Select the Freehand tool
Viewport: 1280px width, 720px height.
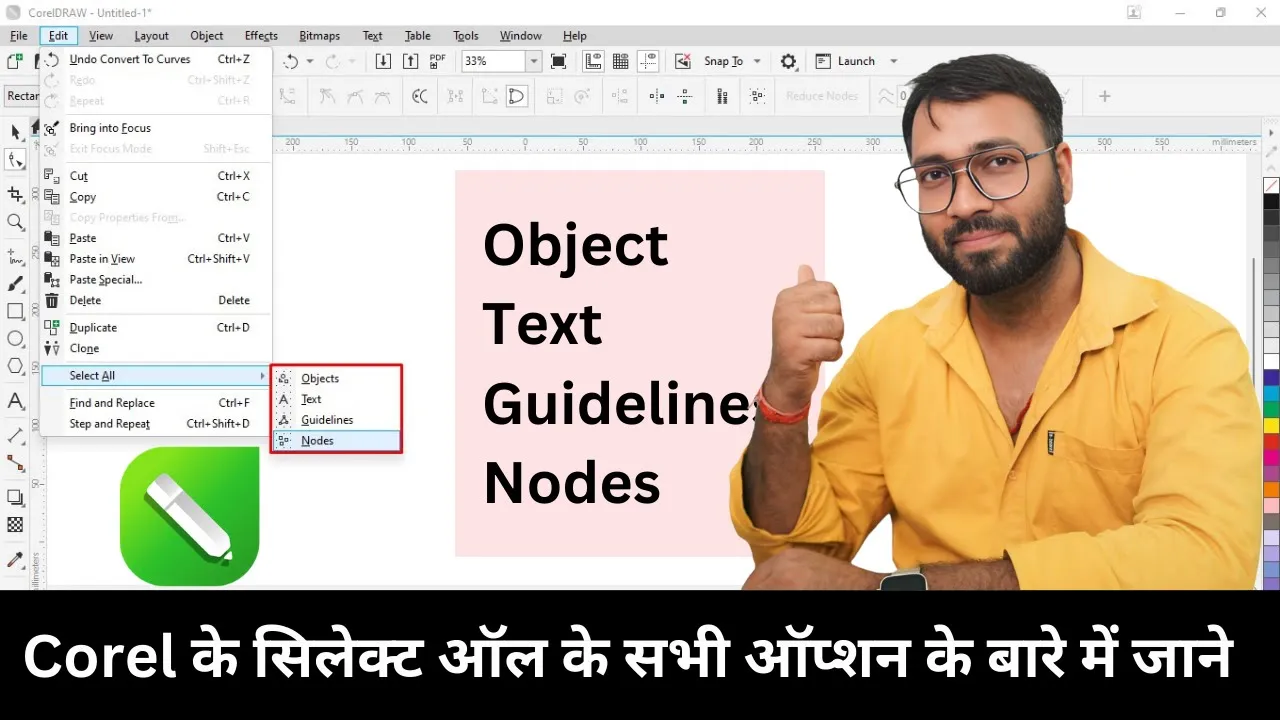click(x=15, y=256)
